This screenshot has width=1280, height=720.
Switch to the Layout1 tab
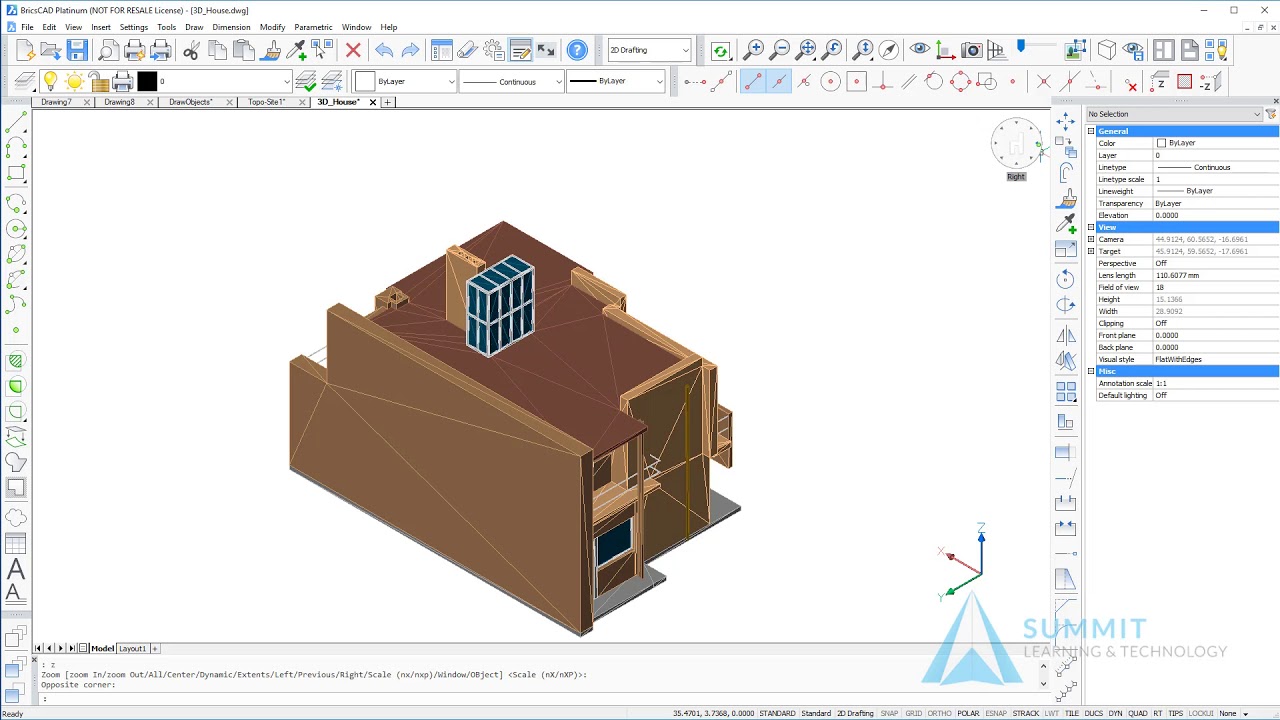click(x=133, y=648)
